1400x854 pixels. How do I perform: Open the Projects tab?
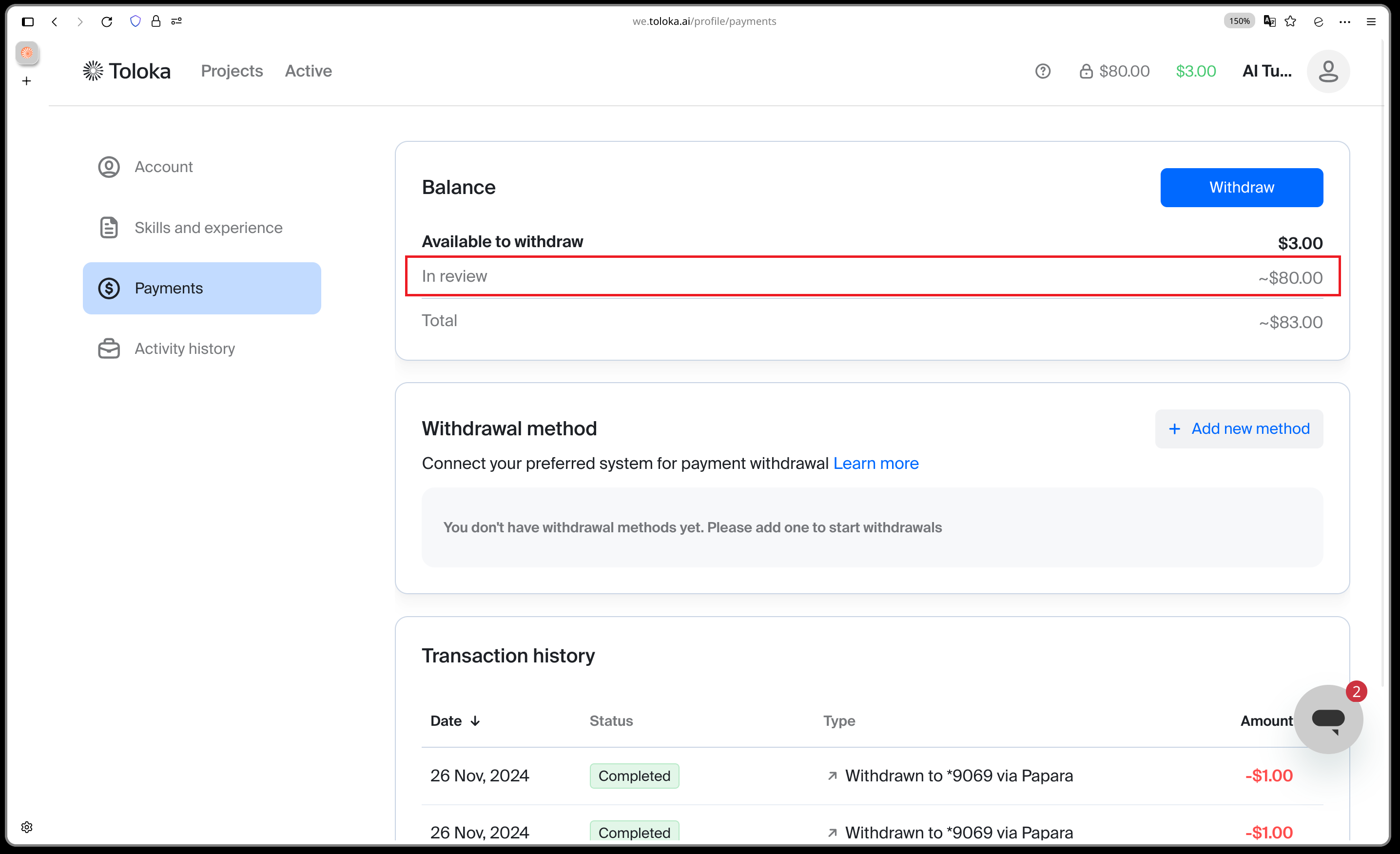[232, 71]
